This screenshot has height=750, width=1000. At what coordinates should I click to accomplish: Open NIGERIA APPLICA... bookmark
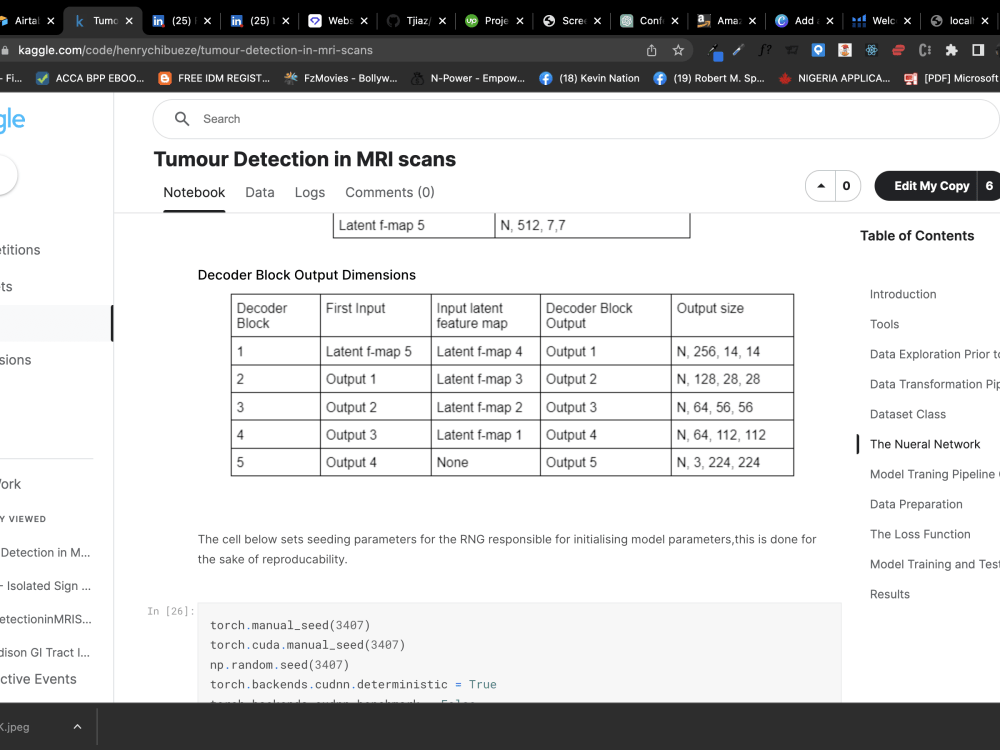coord(834,78)
